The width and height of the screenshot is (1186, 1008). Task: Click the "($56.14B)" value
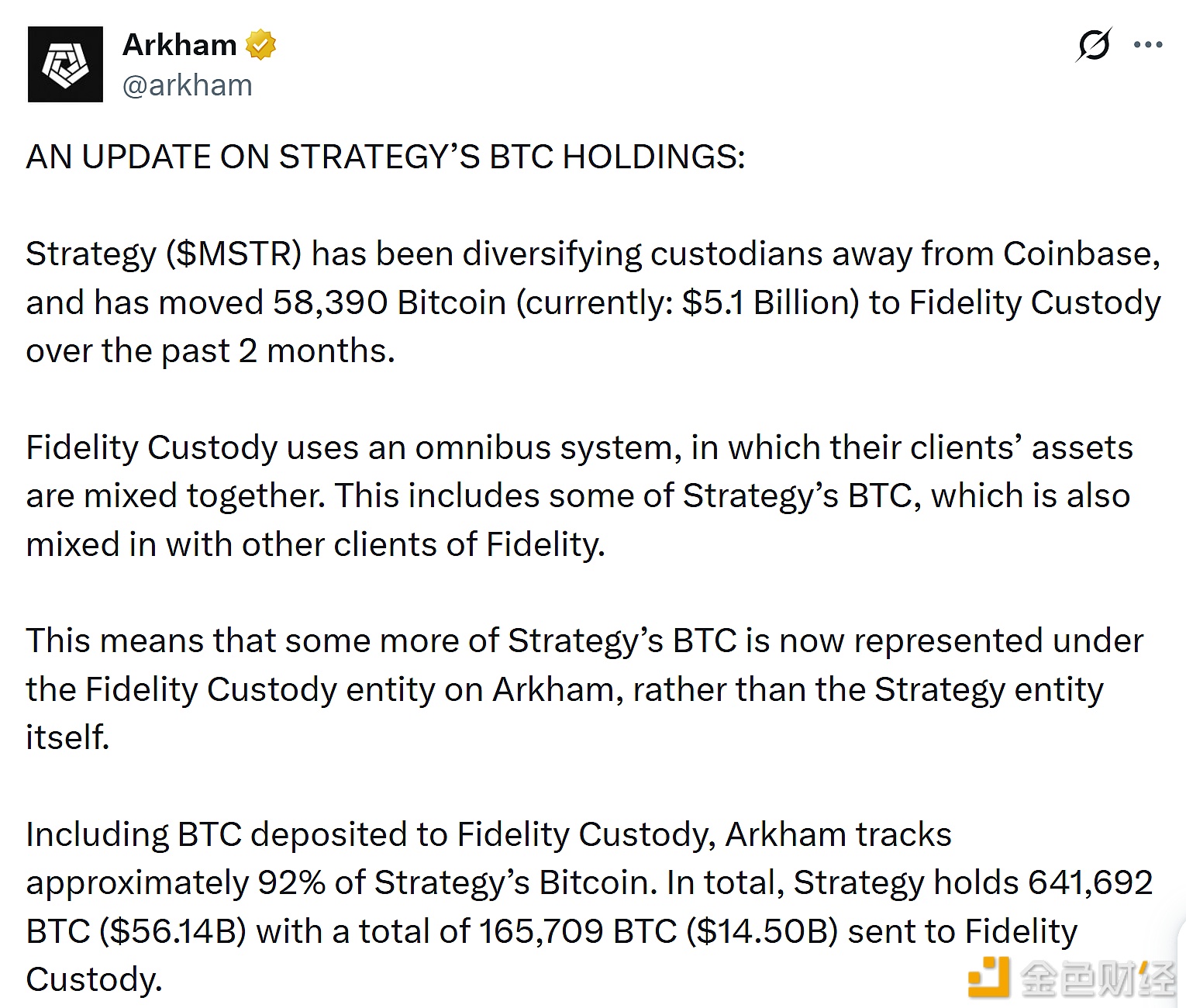point(172,931)
